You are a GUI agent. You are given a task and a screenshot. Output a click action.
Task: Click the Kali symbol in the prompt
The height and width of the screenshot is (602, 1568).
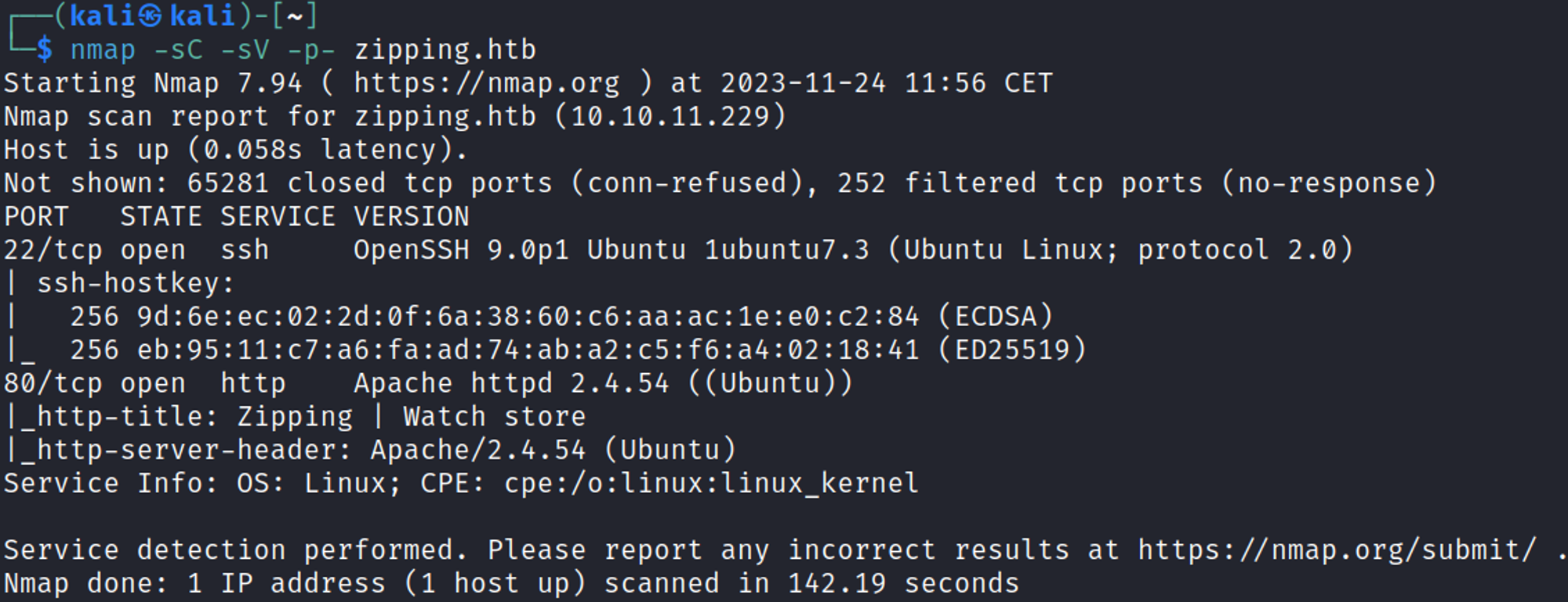(x=151, y=16)
